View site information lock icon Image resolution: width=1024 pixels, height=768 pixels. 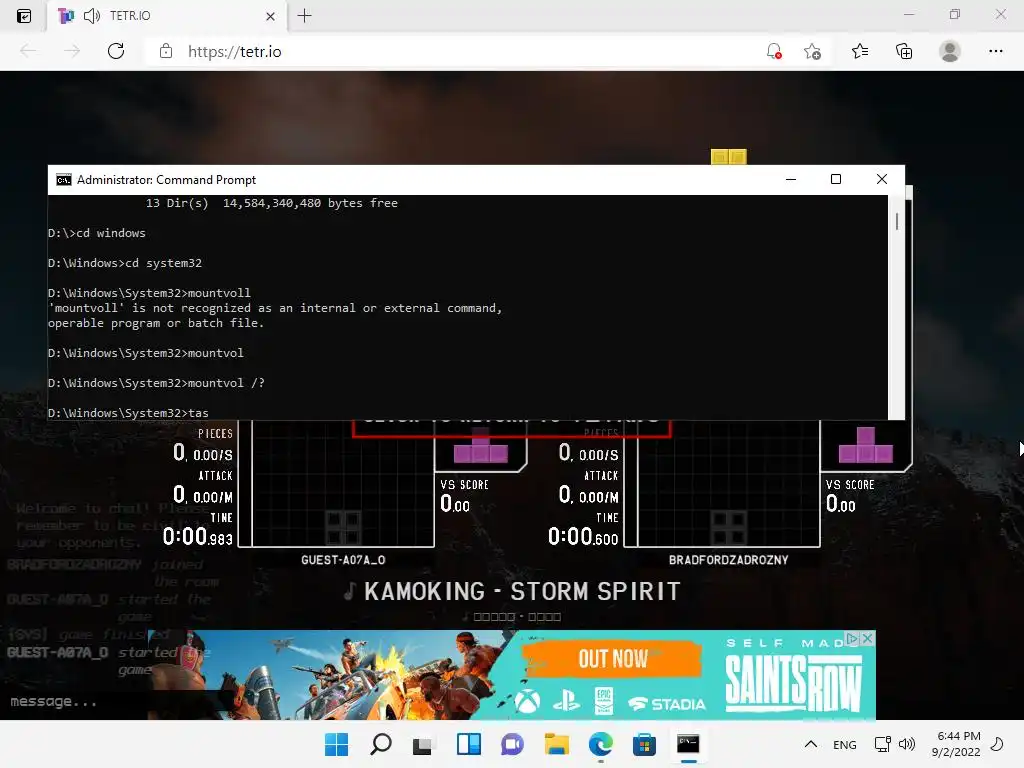coord(166,51)
